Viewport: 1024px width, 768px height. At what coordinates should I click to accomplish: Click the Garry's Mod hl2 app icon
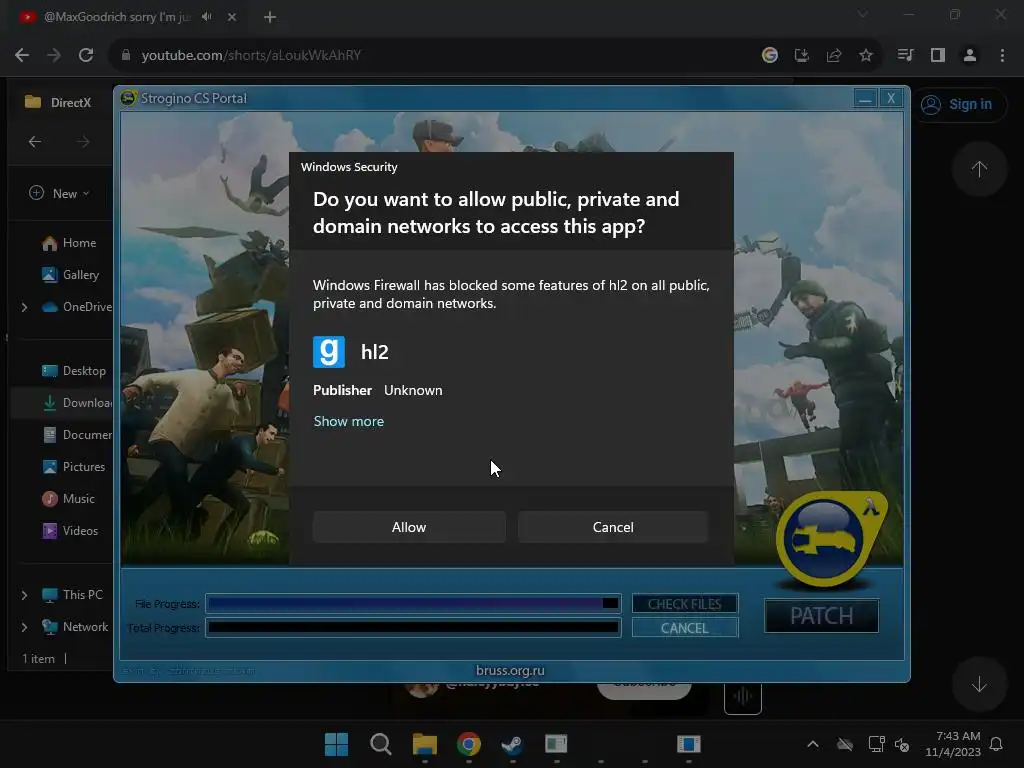coord(328,352)
